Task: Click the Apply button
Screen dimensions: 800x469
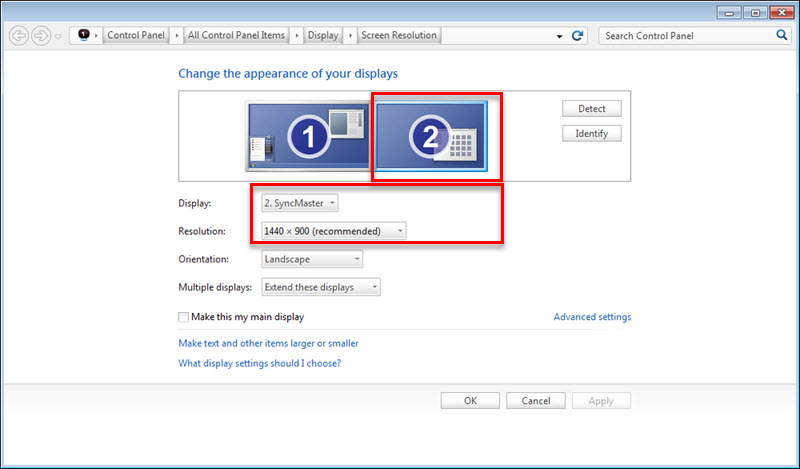Action: (601, 401)
